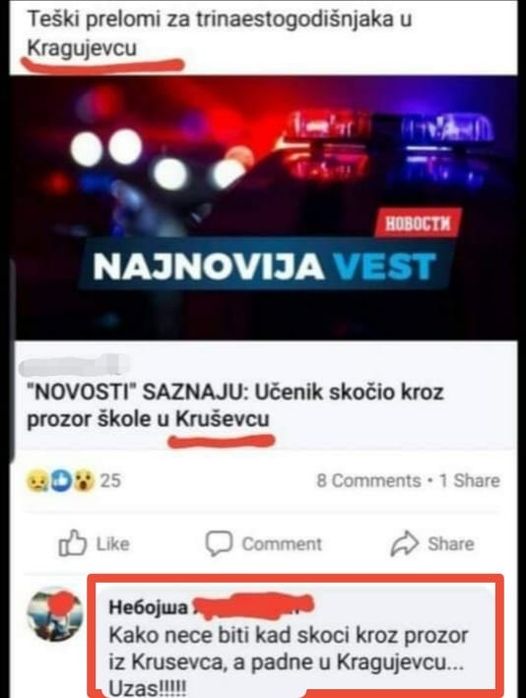Select the post caption about Kragujevcu
Image resolution: width=526 pixels, height=698 pixels.
click(219, 34)
